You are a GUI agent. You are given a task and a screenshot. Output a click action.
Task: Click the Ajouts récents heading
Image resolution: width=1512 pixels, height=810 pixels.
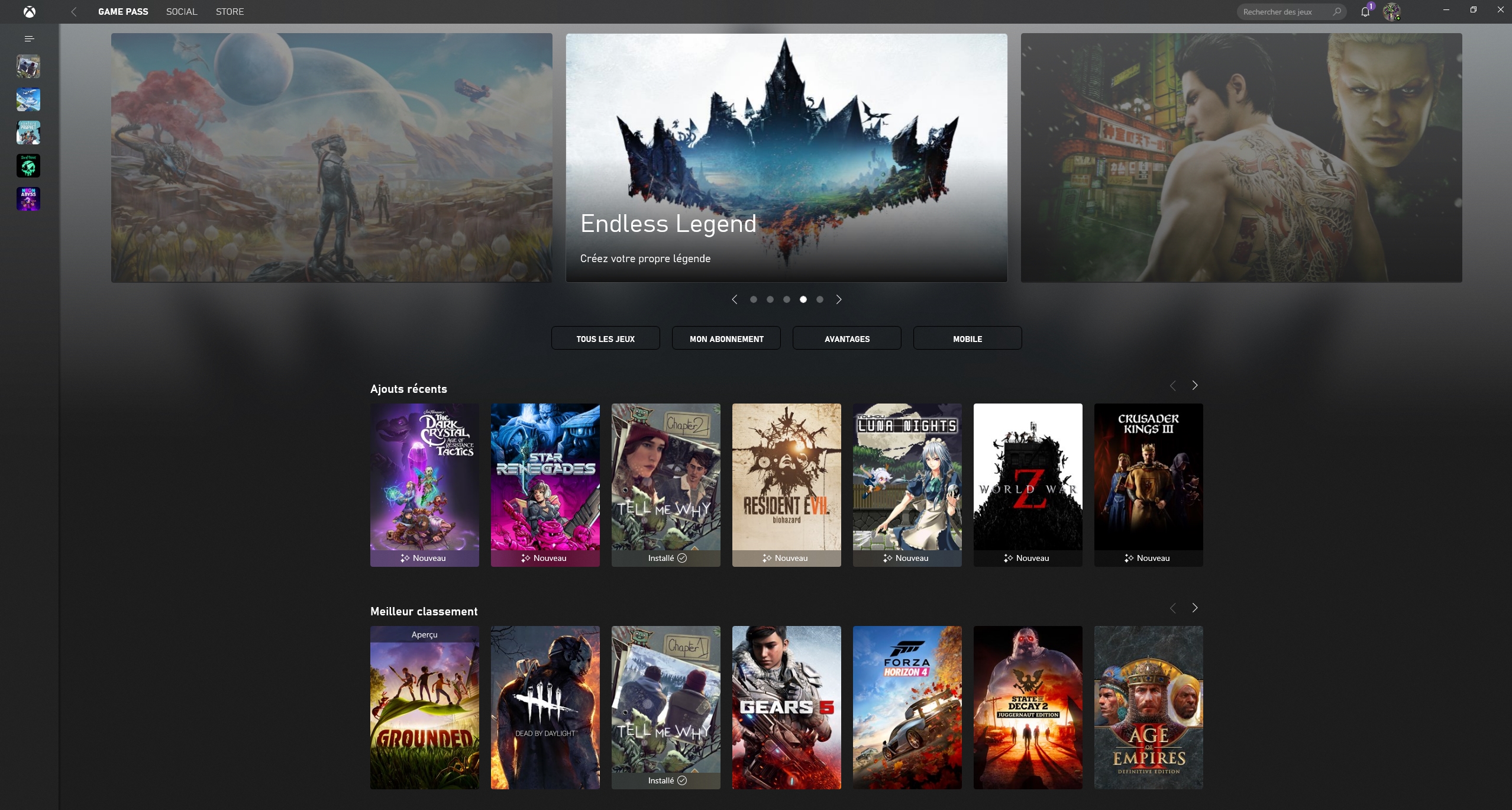coord(409,389)
